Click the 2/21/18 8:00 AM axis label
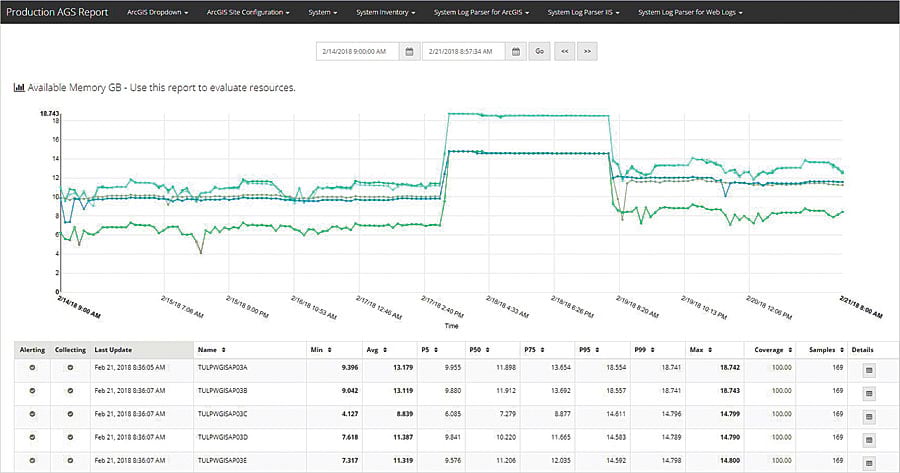 pos(861,307)
